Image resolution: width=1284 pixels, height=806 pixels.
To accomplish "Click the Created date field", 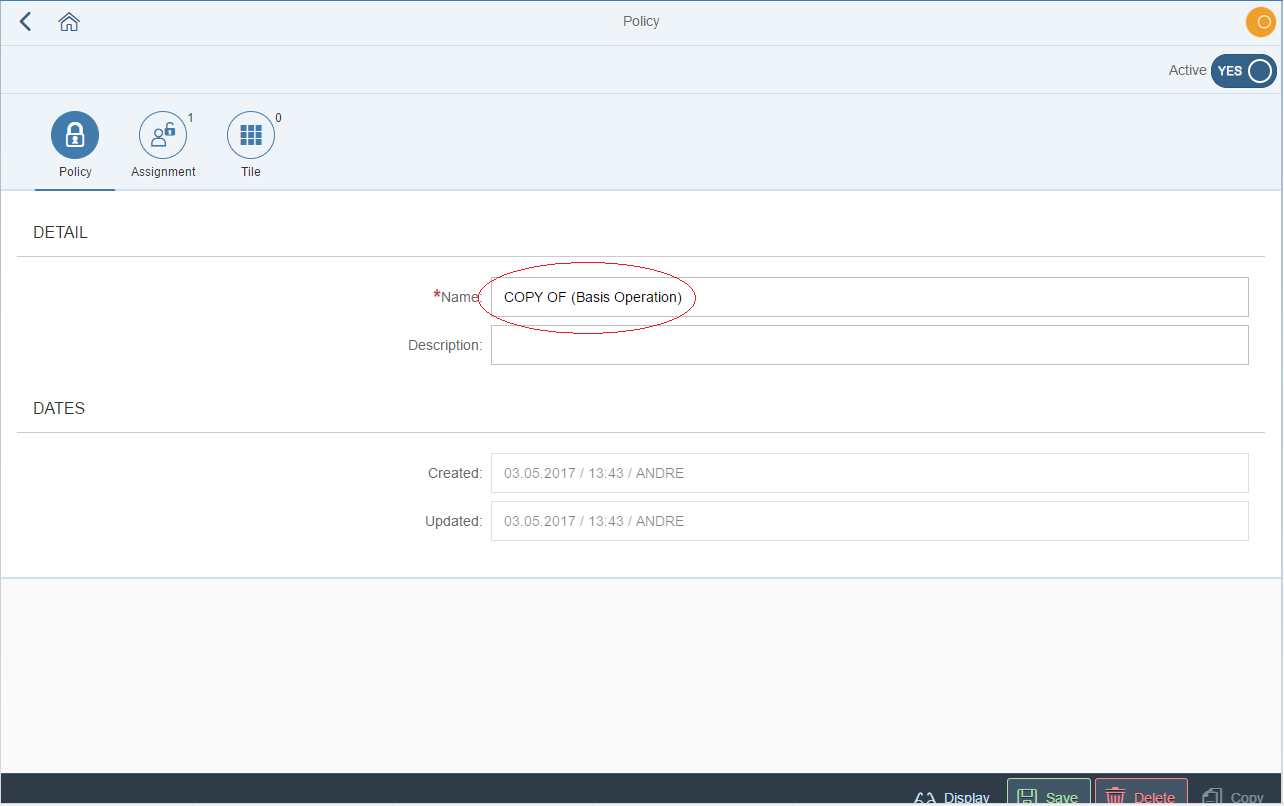I will pyautogui.click(x=869, y=473).
